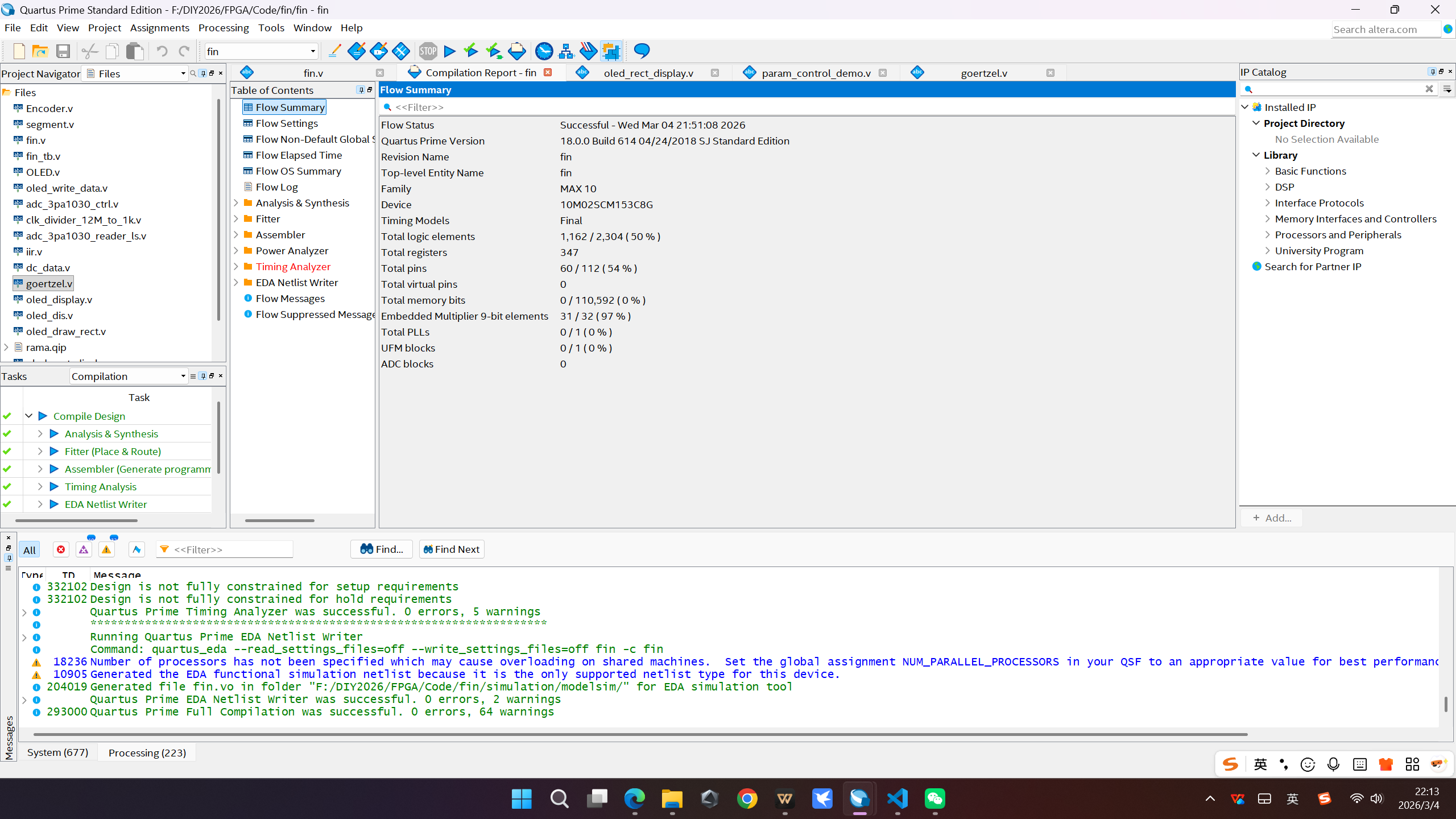Open the Processing menu
This screenshot has height=819, width=1456.
point(223,28)
